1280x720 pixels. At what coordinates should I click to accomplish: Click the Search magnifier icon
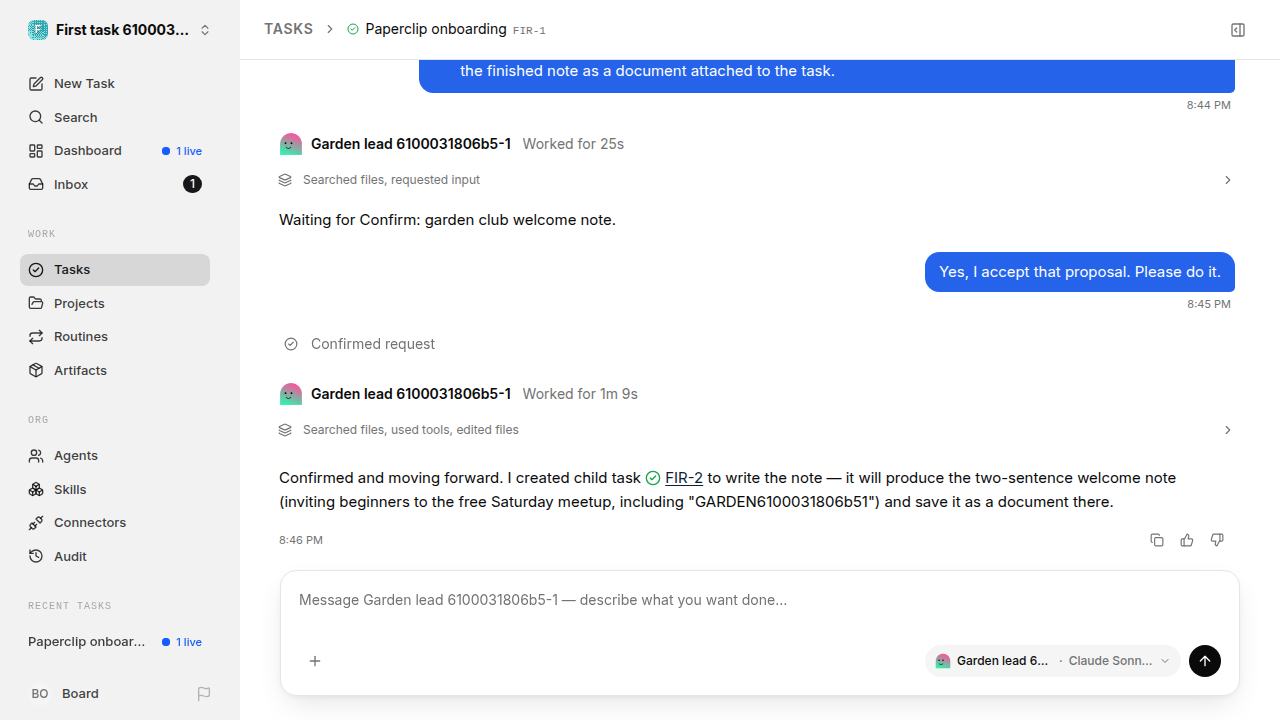click(x=36, y=117)
